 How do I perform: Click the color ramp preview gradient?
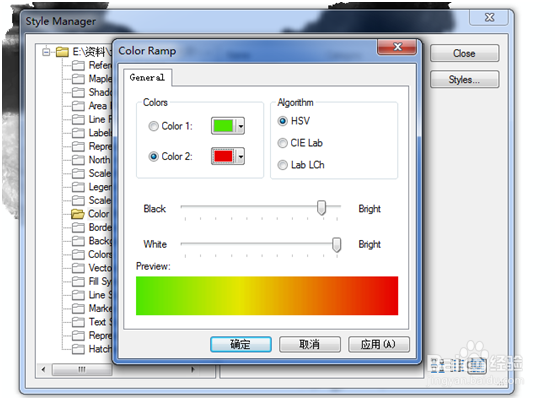pos(267,296)
